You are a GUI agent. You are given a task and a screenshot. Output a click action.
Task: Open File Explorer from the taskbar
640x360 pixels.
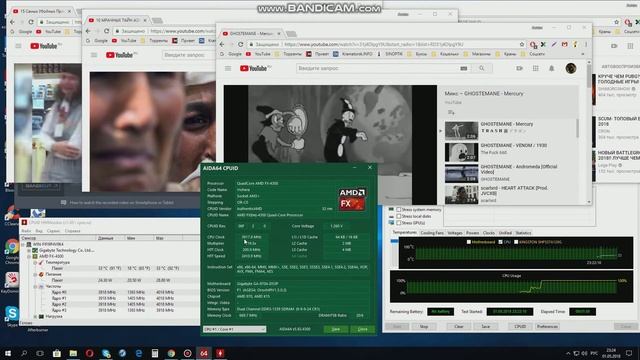point(73,353)
